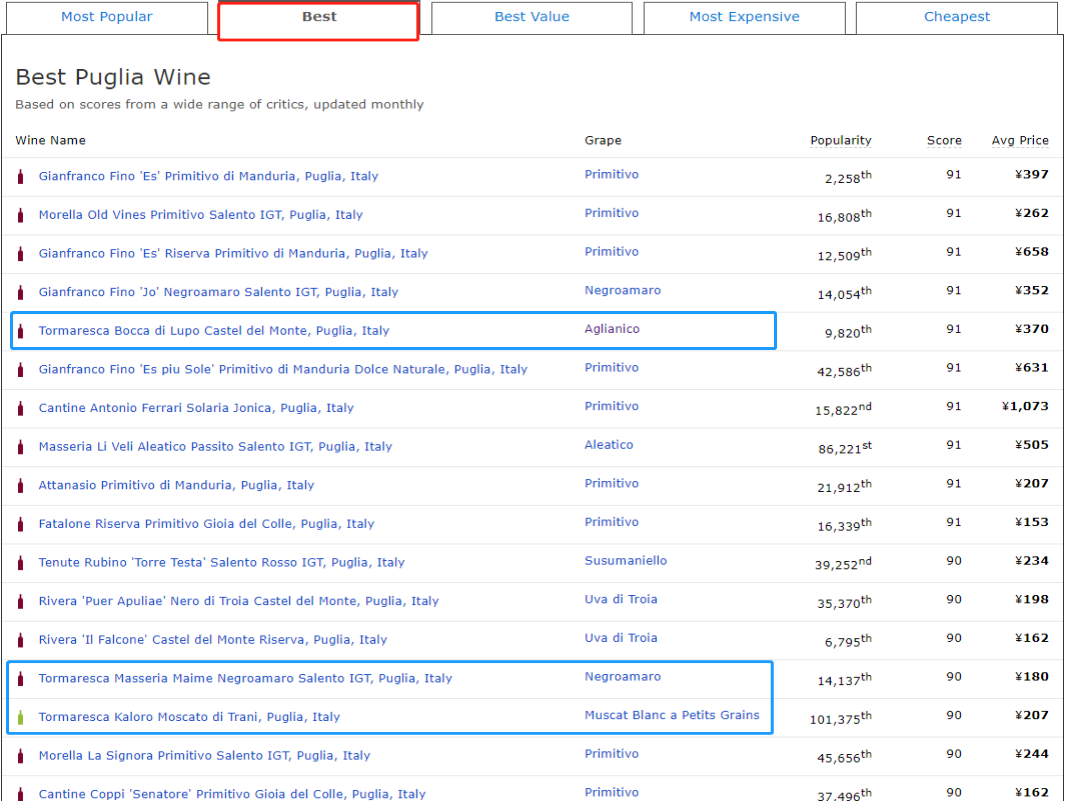This screenshot has width=1065, height=801.
Task: Click Uva di Troia grape for Rivera 'Il Falcone'
Action: [621, 638]
